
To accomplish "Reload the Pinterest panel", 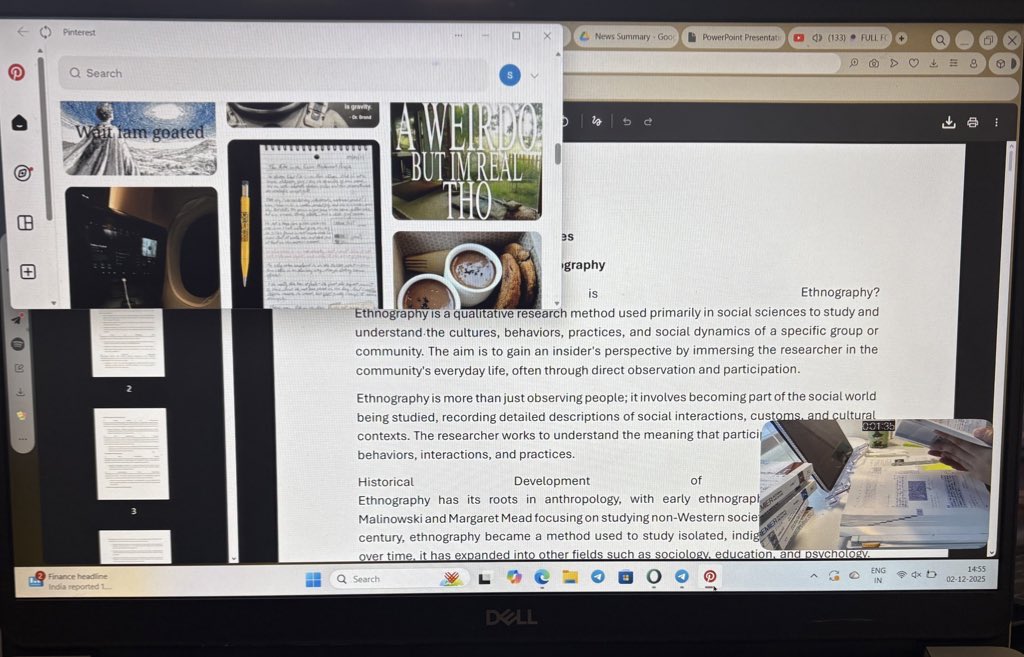I will [45, 32].
